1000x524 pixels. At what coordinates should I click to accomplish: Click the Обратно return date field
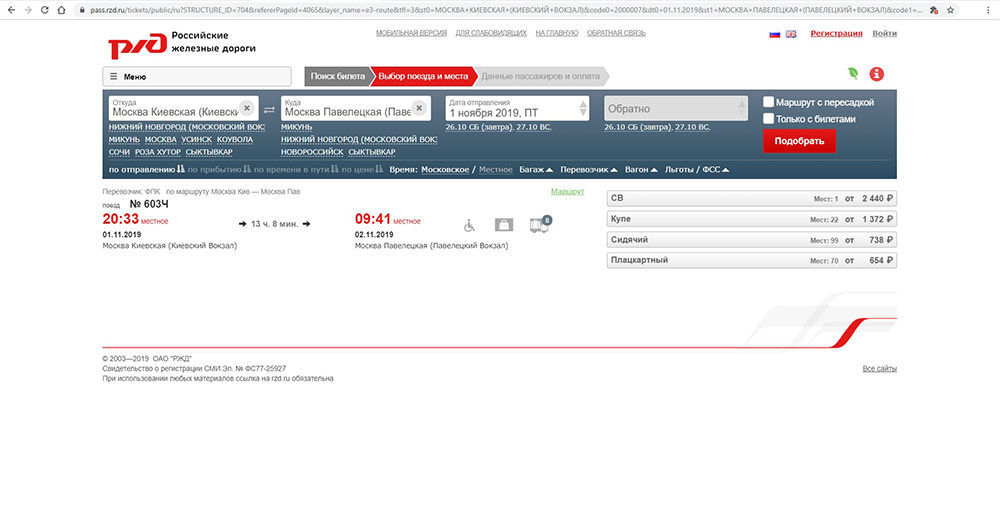[675, 108]
